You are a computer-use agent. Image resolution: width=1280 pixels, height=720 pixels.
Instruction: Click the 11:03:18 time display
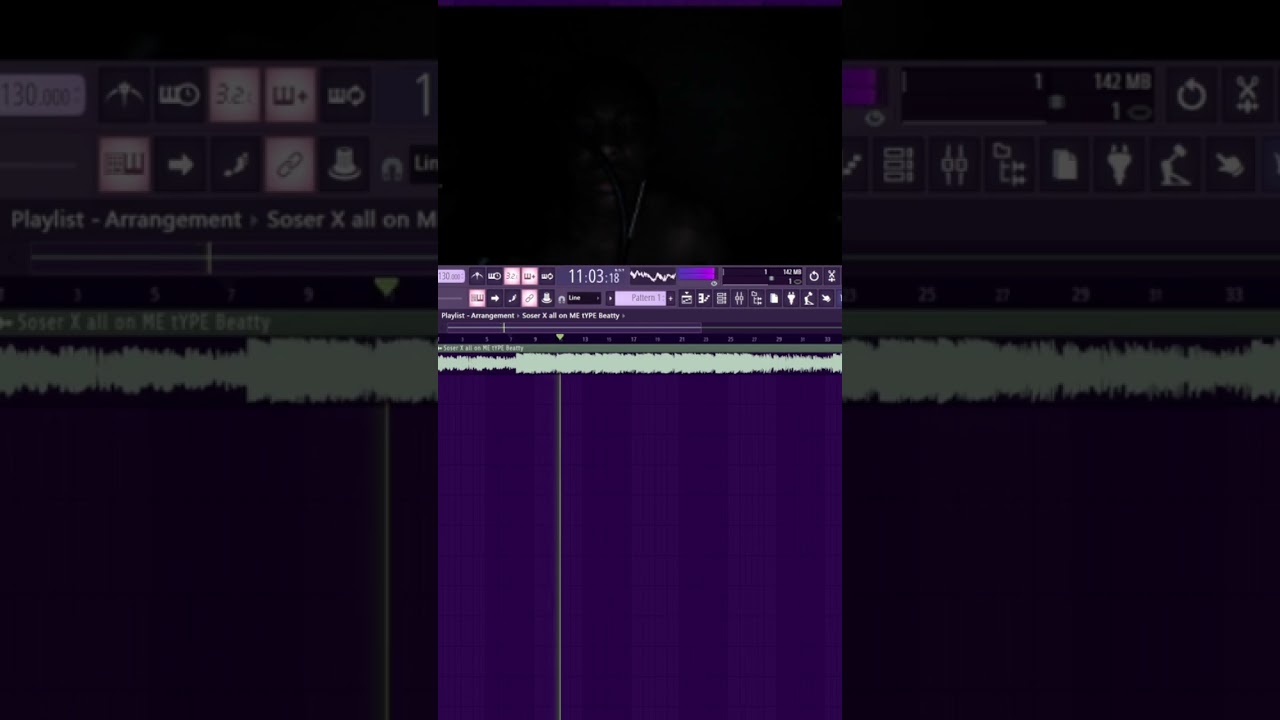[x=596, y=277]
